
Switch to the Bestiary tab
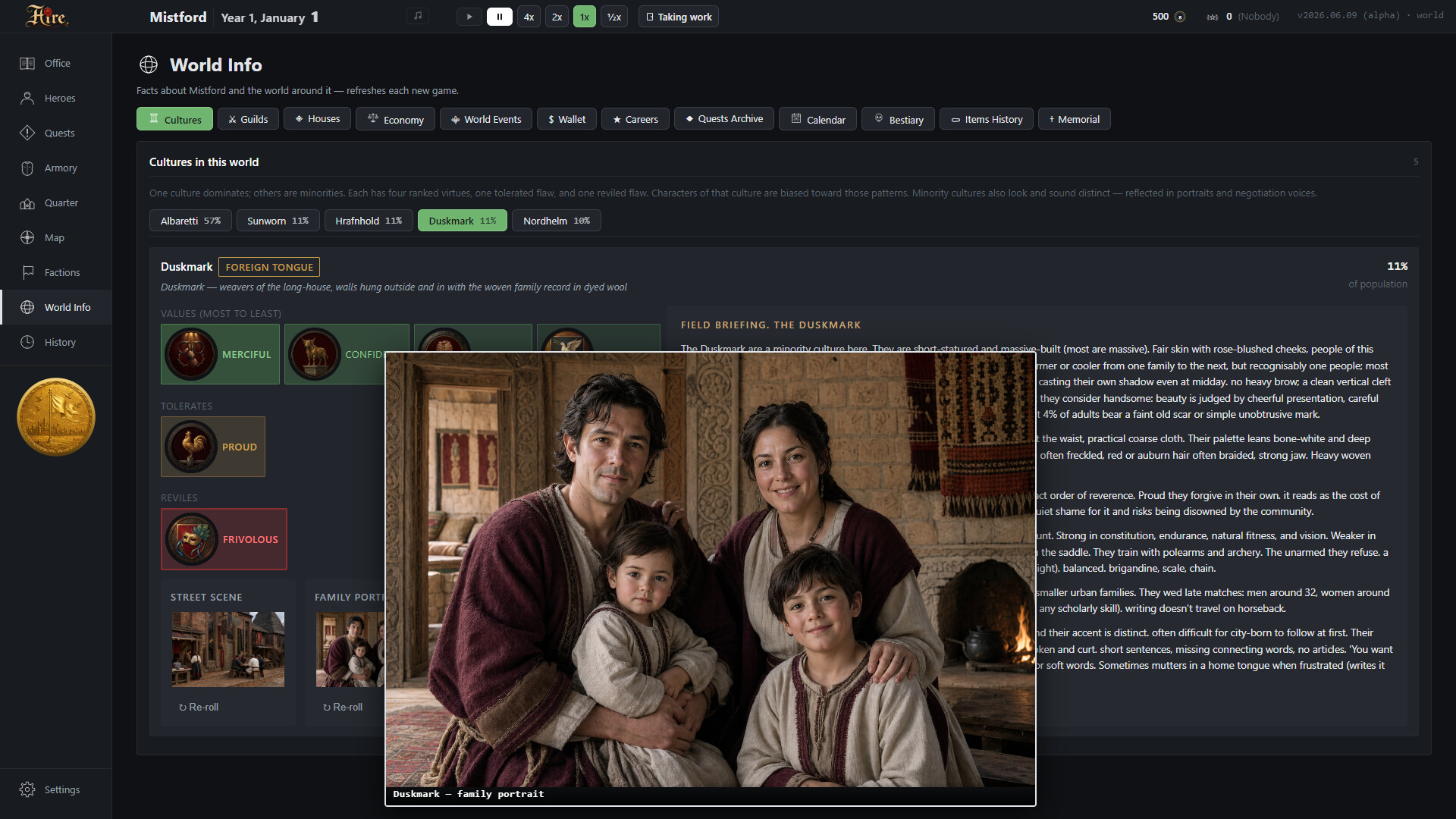(x=898, y=119)
